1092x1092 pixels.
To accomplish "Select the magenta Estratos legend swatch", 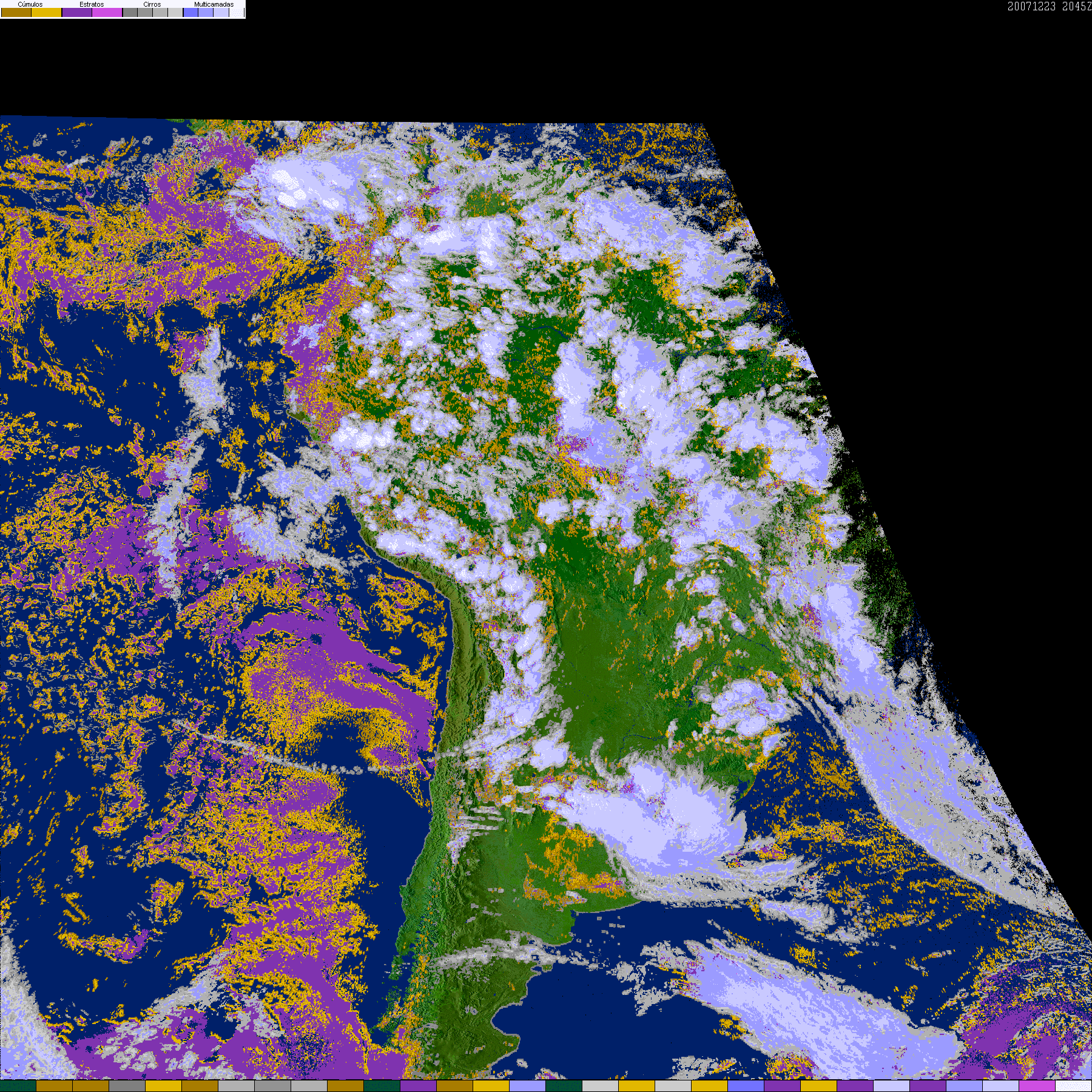I will pyautogui.click(x=107, y=12).
